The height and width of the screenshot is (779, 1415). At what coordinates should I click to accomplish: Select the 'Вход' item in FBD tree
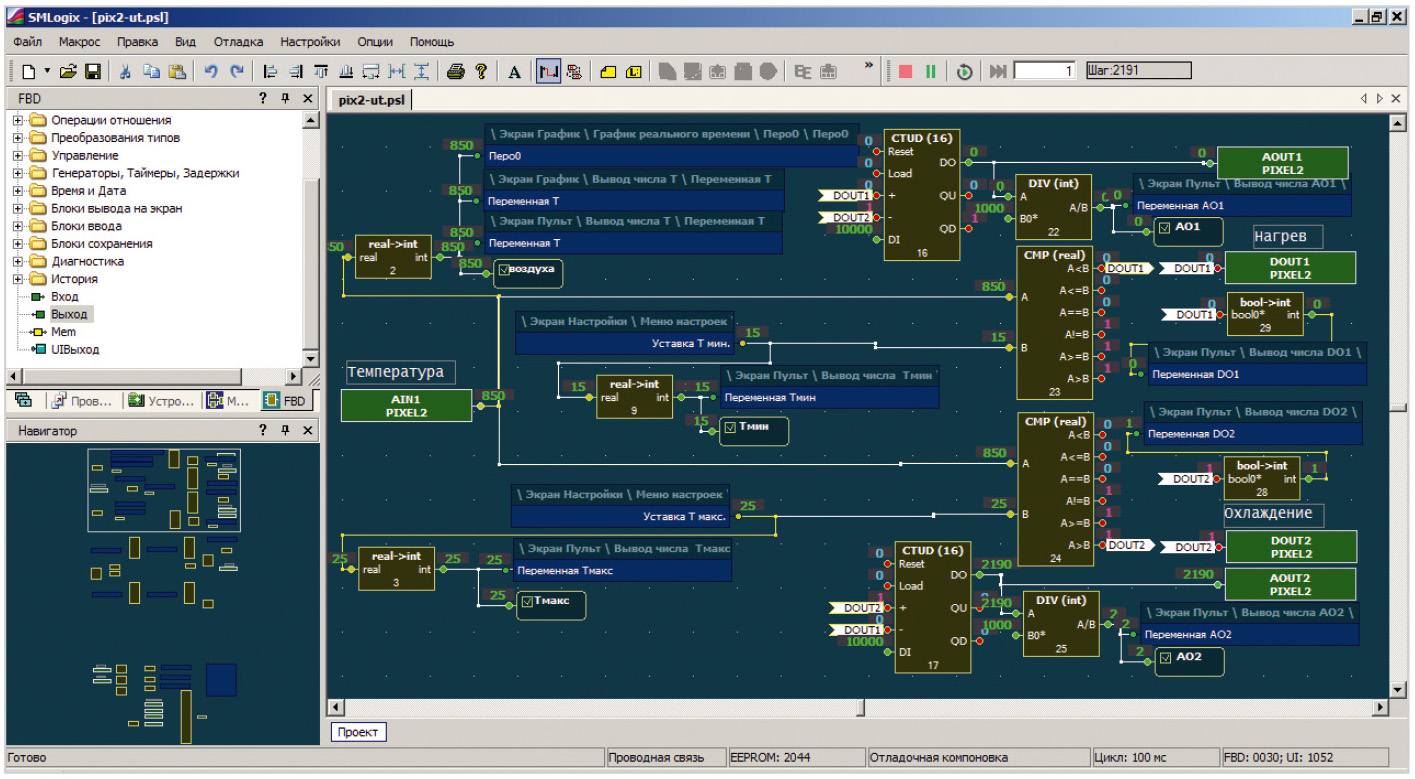click(64, 297)
